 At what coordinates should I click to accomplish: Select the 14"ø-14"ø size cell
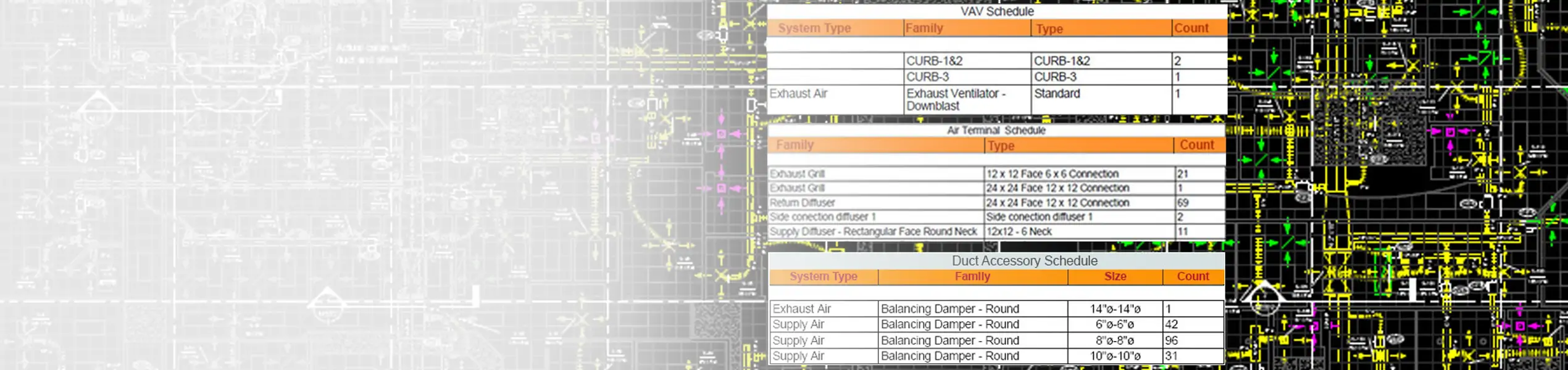click(x=1115, y=309)
